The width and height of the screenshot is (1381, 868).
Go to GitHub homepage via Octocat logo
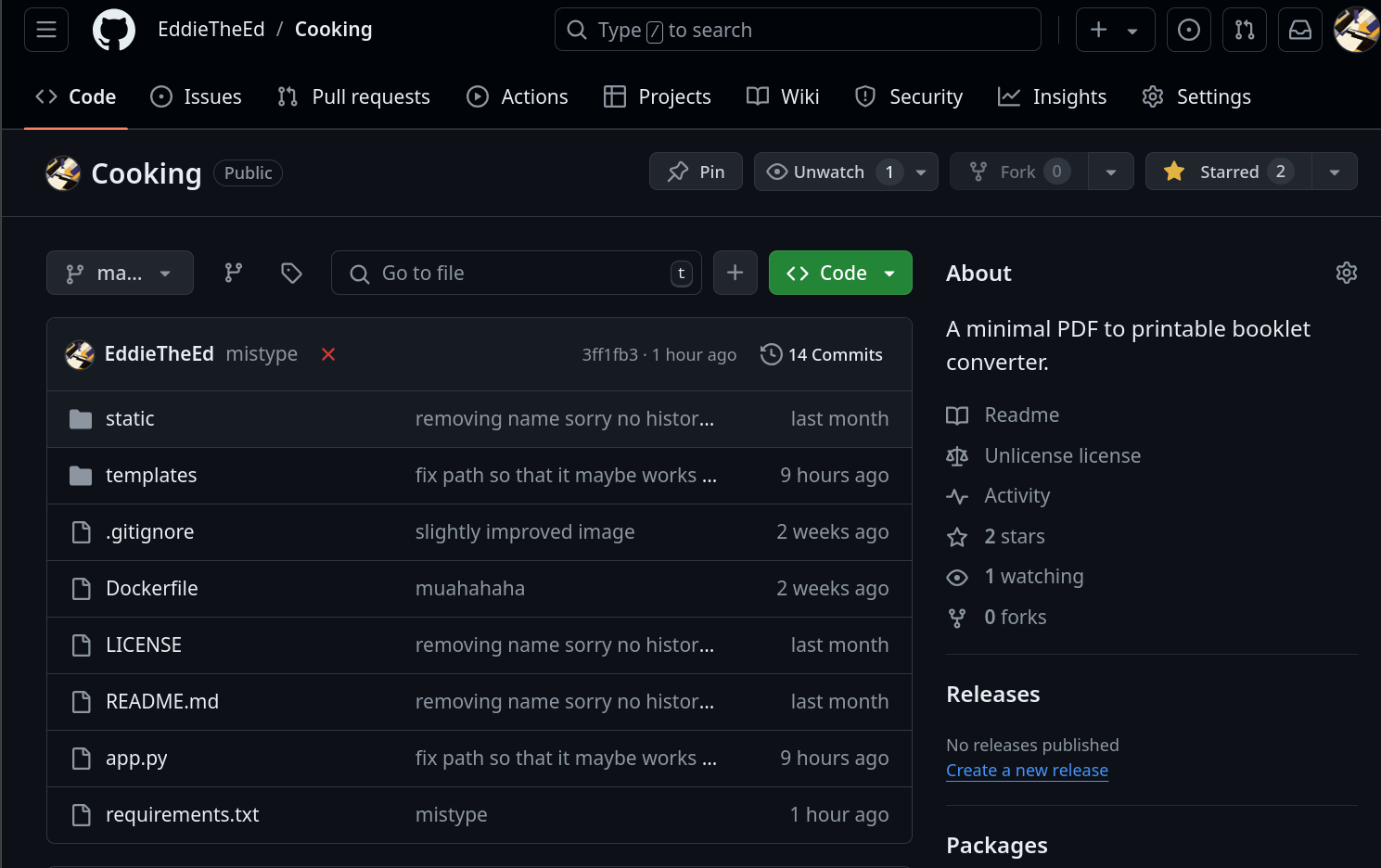point(114,30)
